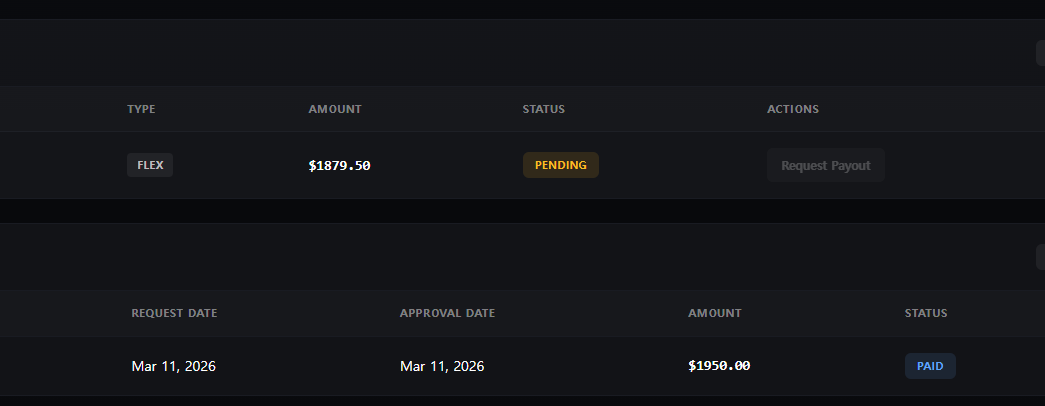Sort by the APPROVAL DATE column header

447,313
